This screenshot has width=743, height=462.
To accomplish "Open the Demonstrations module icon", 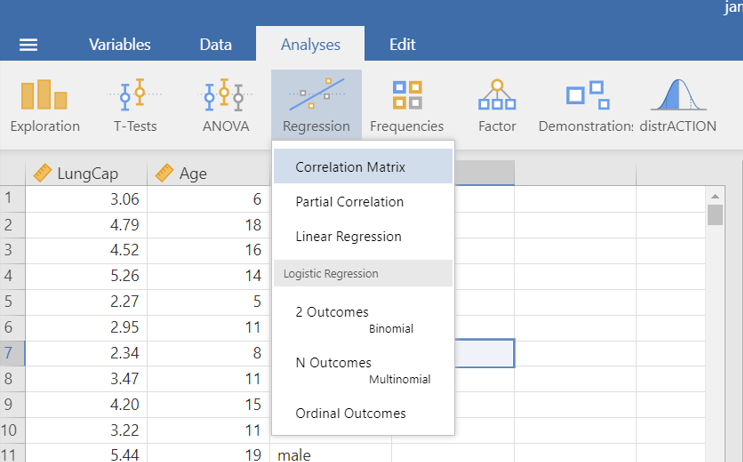I will [585, 106].
